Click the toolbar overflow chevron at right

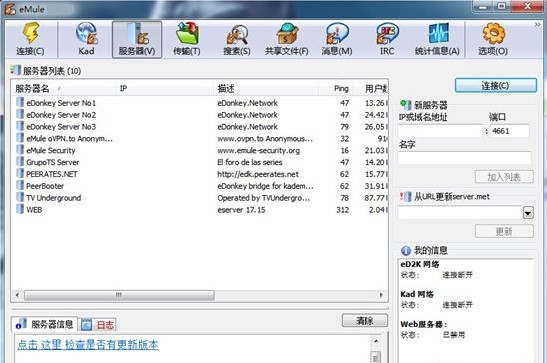pos(538,24)
